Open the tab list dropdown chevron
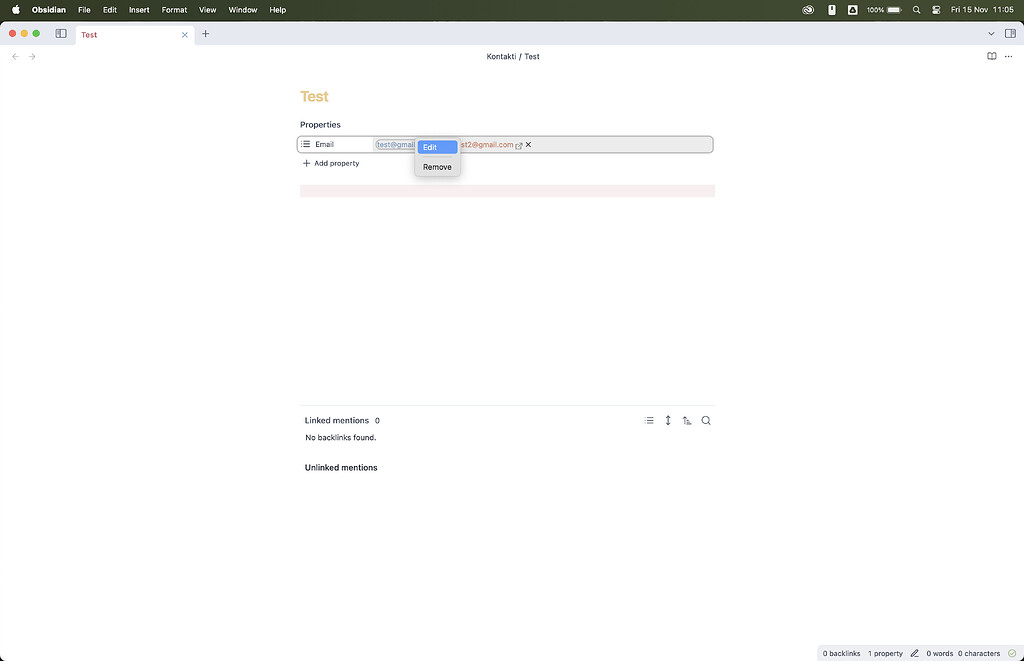Image resolution: width=1024 pixels, height=661 pixels. click(x=991, y=33)
